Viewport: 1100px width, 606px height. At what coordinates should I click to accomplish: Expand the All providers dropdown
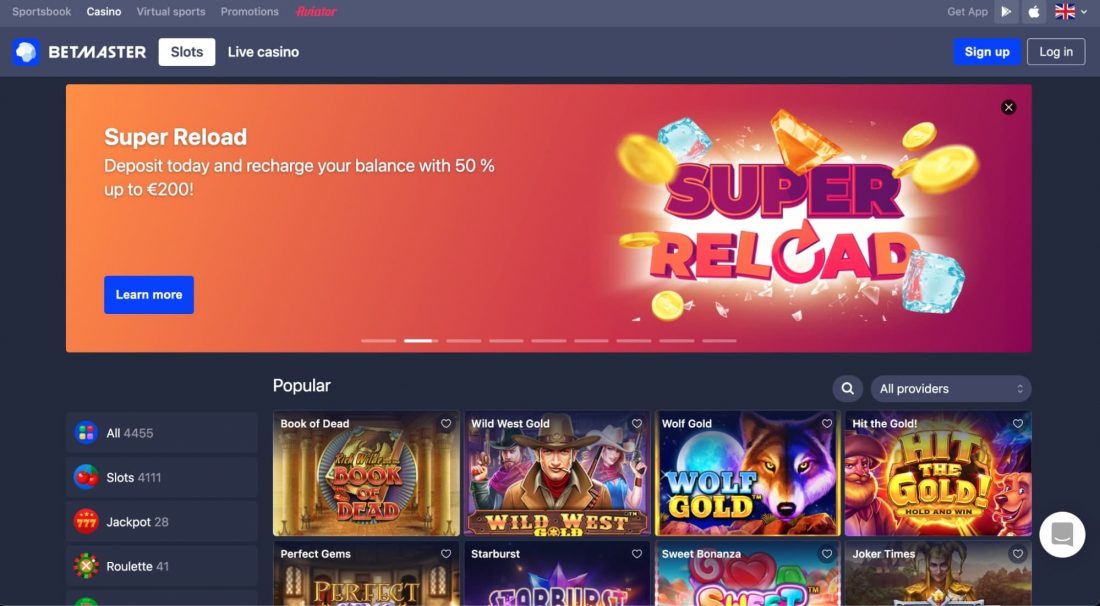click(x=951, y=389)
